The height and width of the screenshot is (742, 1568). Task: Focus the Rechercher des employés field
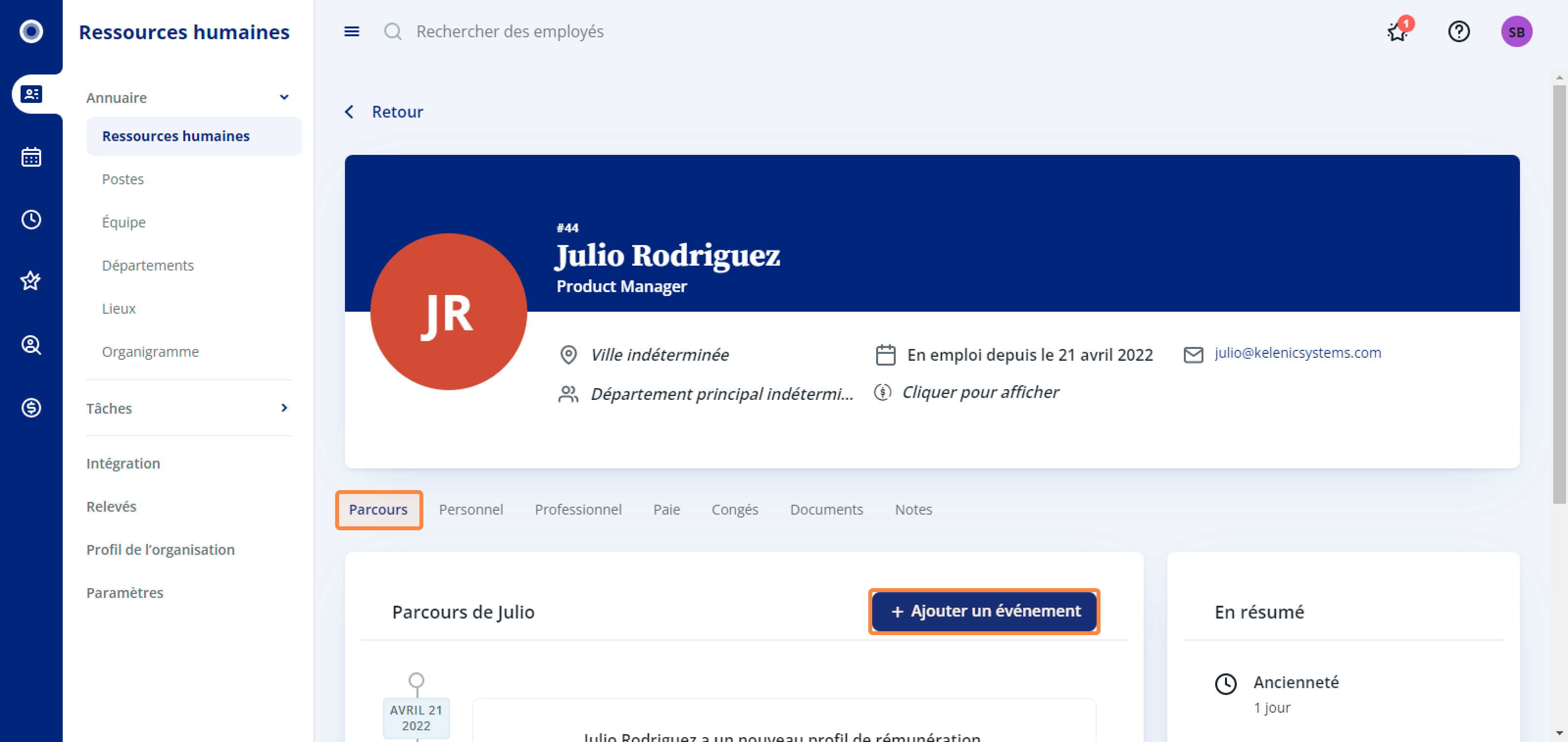(510, 32)
